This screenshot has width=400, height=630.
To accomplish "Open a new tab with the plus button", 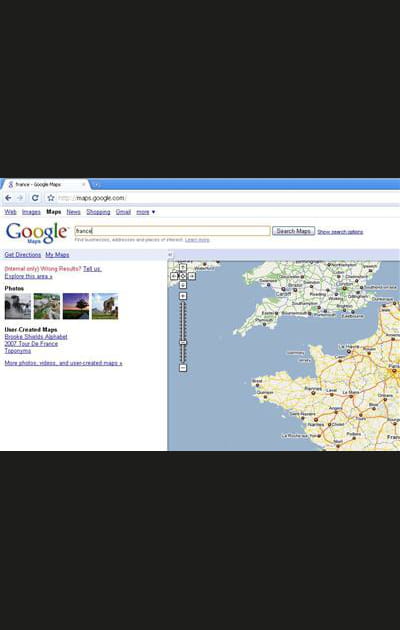I will click(x=96, y=185).
